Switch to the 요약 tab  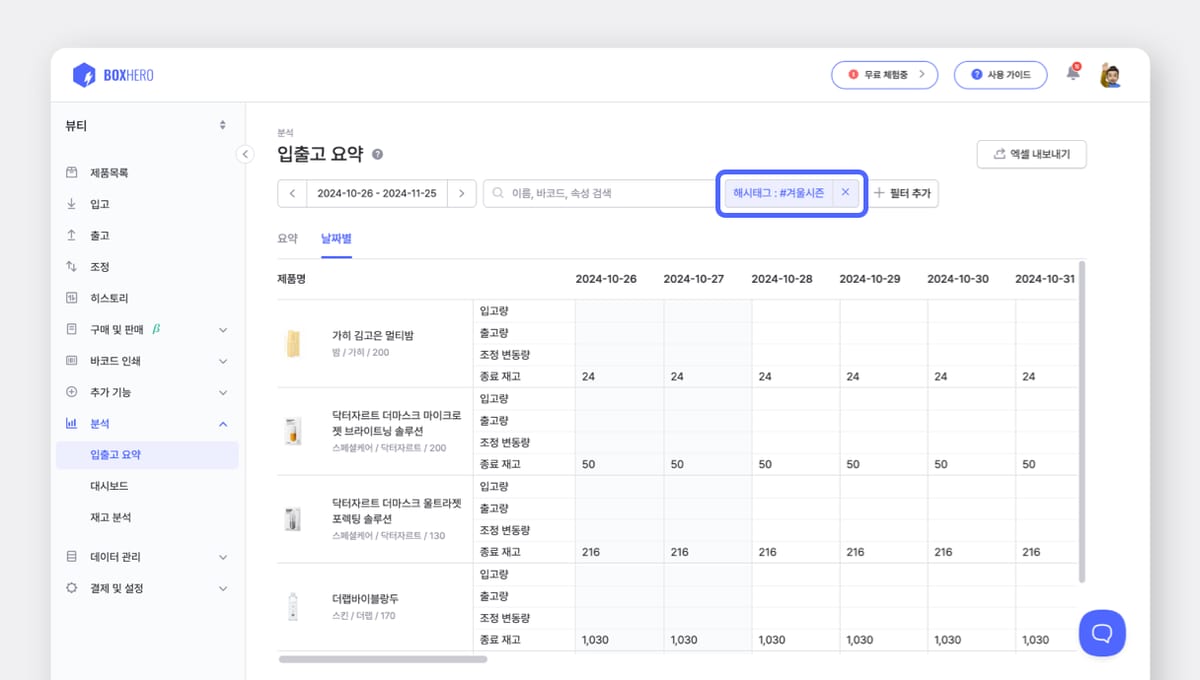pos(287,238)
